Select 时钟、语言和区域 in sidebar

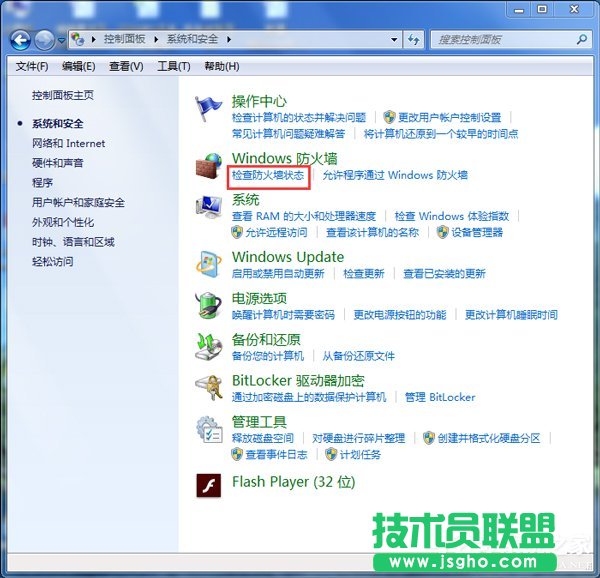(x=73, y=242)
